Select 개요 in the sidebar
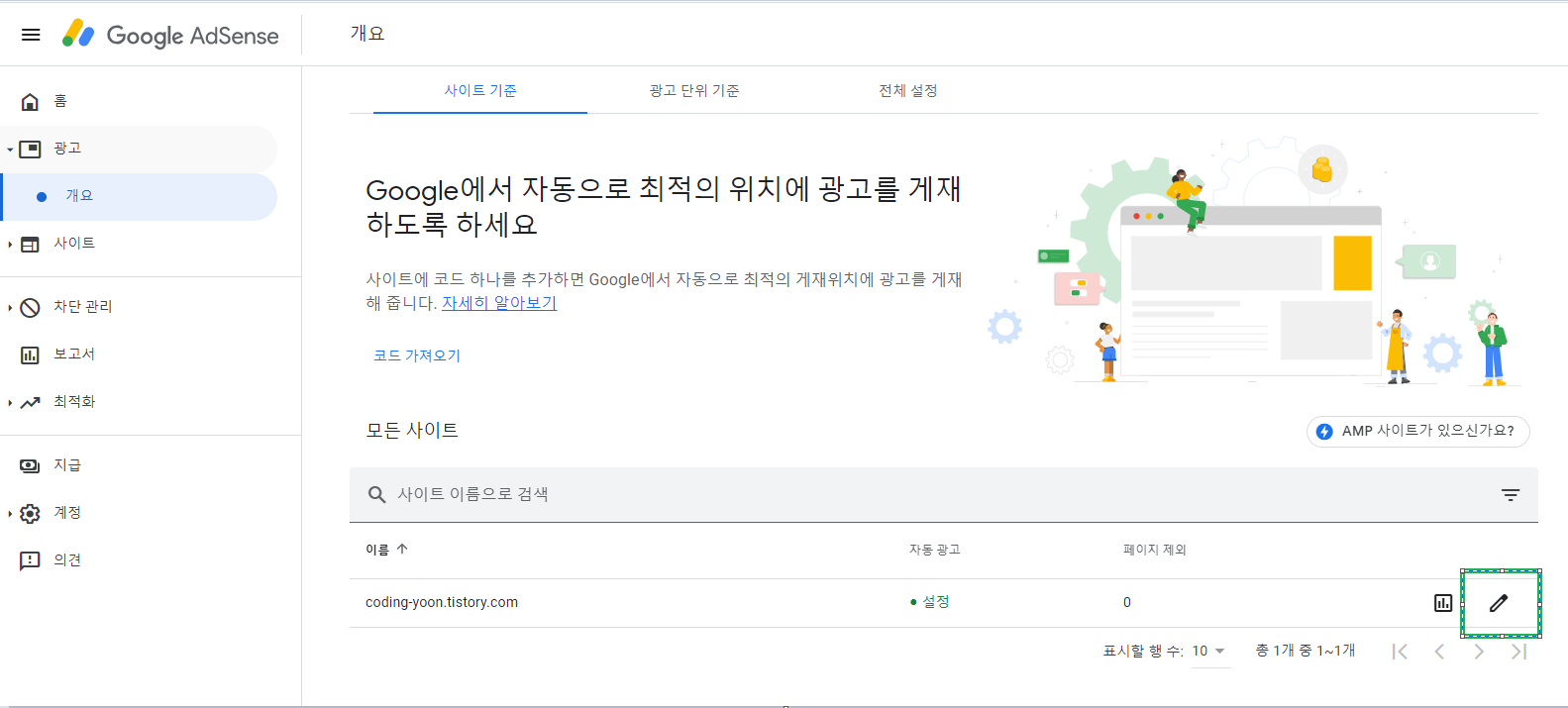Screen dimensions: 1568x708 pos(140,196)
